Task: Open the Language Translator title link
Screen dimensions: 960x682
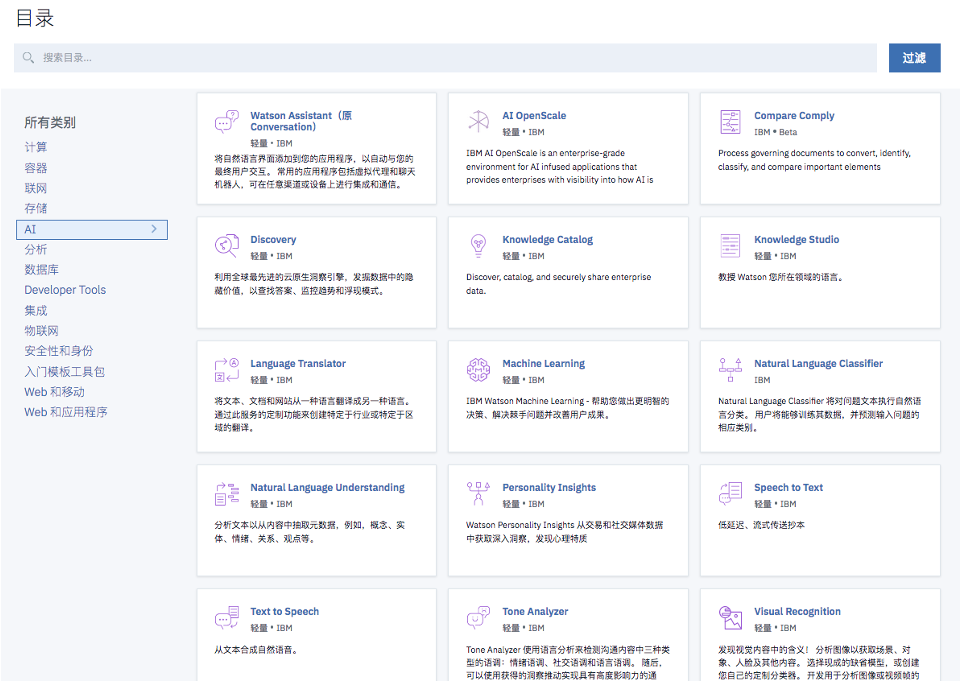Action: click(x=298, y=364)
